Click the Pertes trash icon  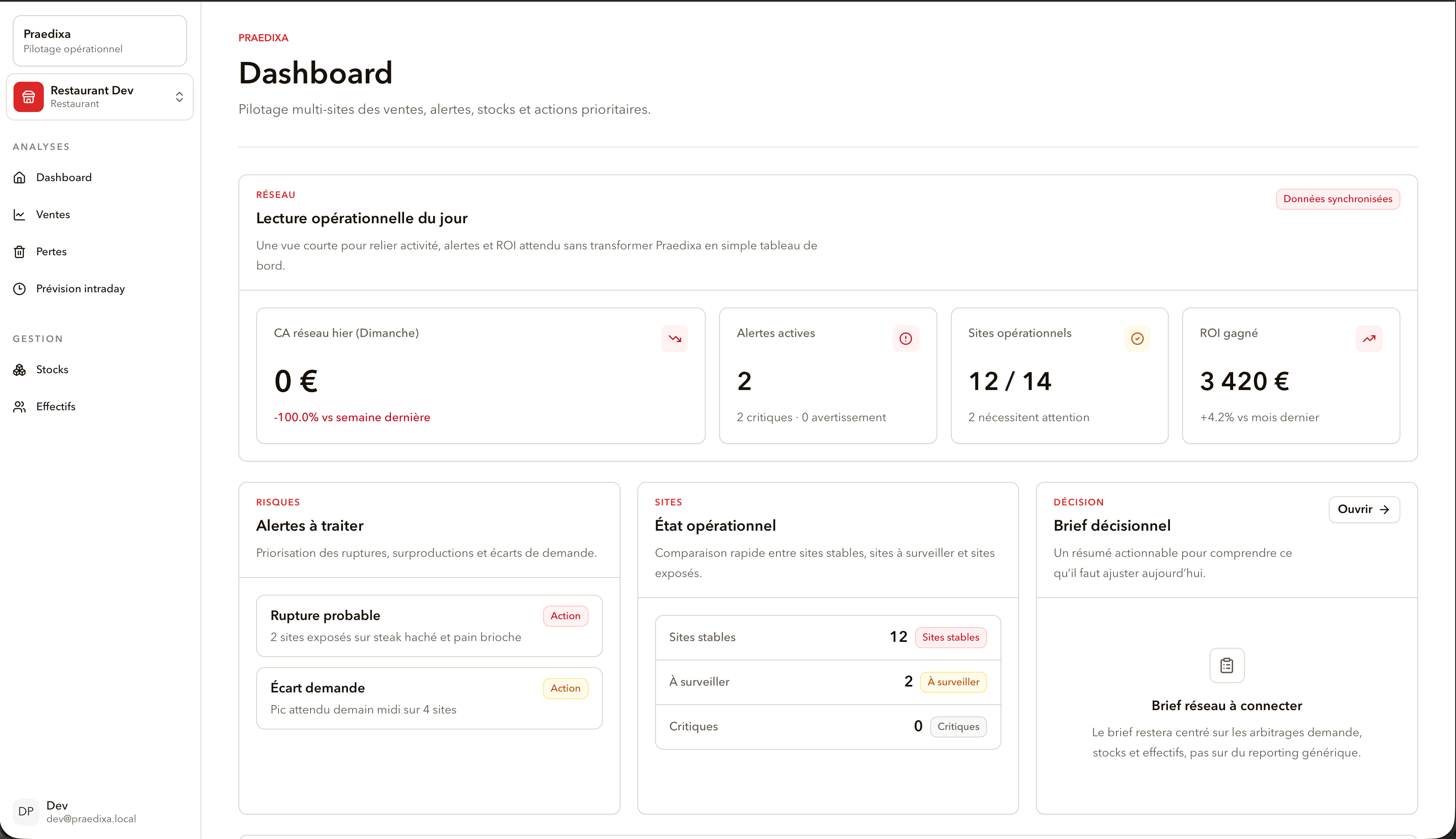(20, 252)
